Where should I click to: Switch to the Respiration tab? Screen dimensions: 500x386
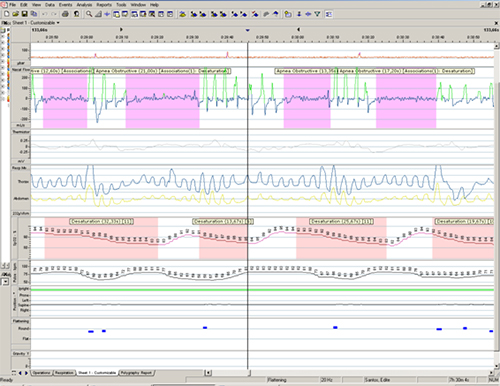pos(64,373)
